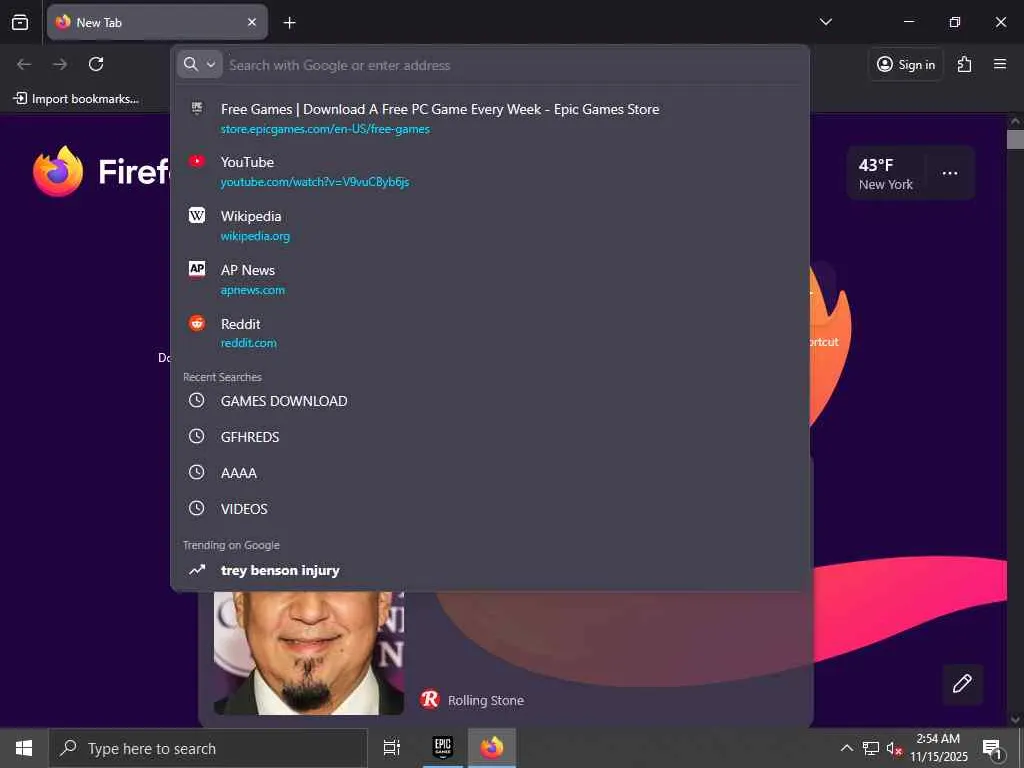This screenshot has width=1024, height=768.
Task: Select the YouTube suggestion row
Action: click(490, 172)
